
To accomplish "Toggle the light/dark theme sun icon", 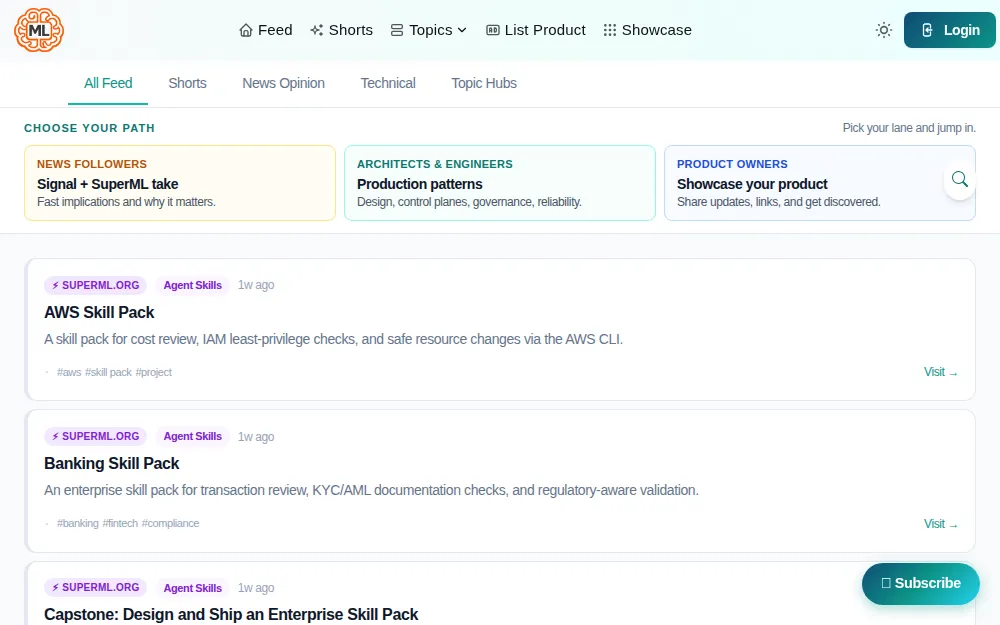I will point(883,30).
